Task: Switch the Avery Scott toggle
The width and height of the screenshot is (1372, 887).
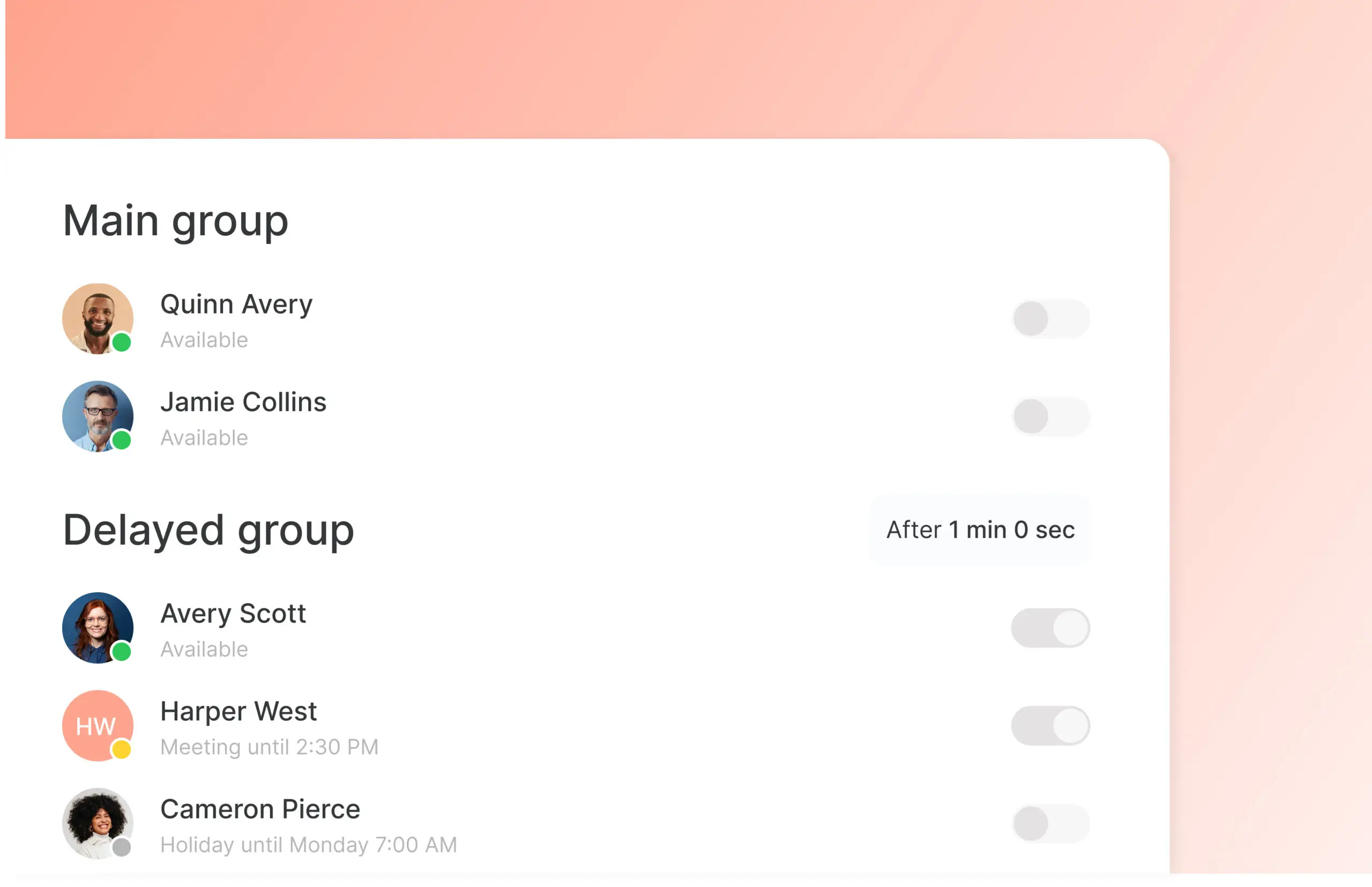Action: (1050, 628)
